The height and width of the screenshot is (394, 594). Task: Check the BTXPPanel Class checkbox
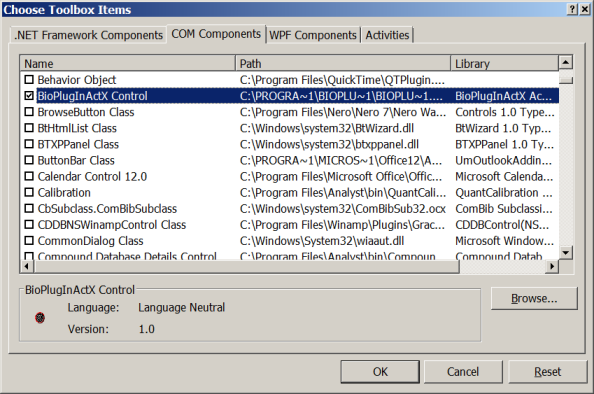click(29, 144)
